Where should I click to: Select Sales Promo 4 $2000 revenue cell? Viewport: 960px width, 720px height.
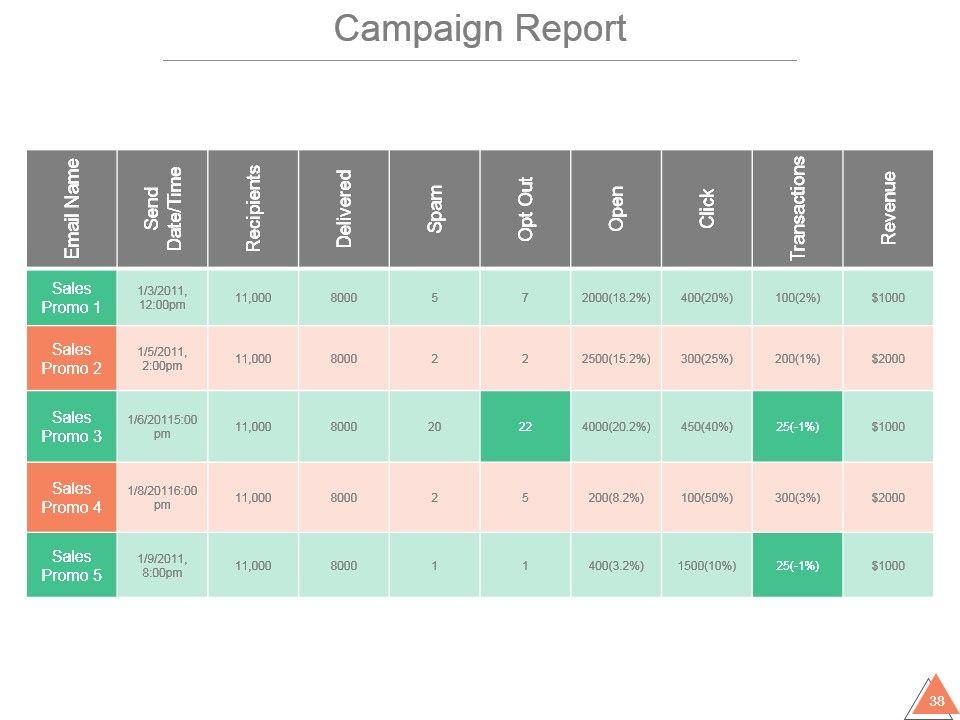pos(888,497)
